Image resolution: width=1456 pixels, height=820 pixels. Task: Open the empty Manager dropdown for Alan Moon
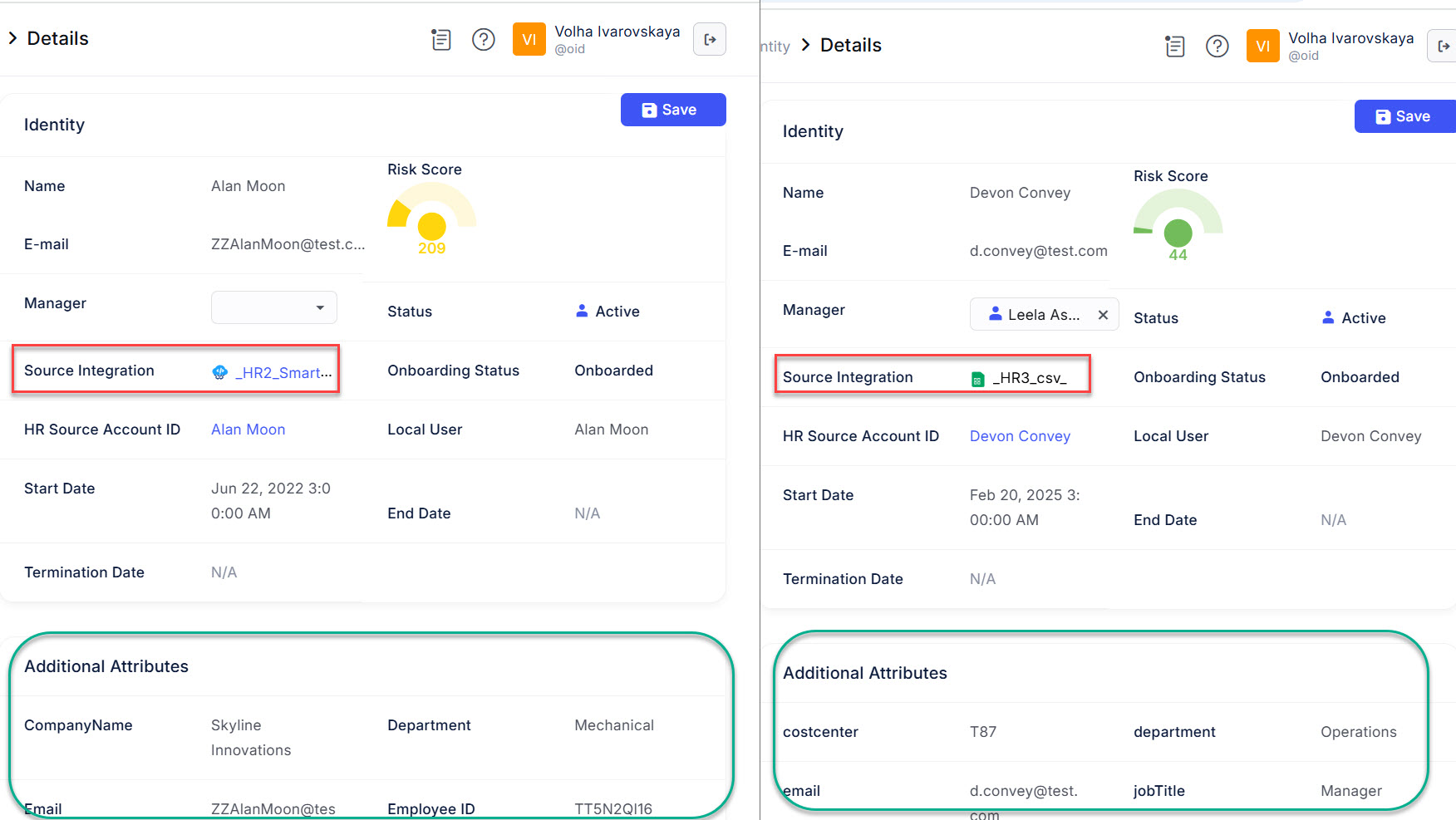(x=273, y=307)
